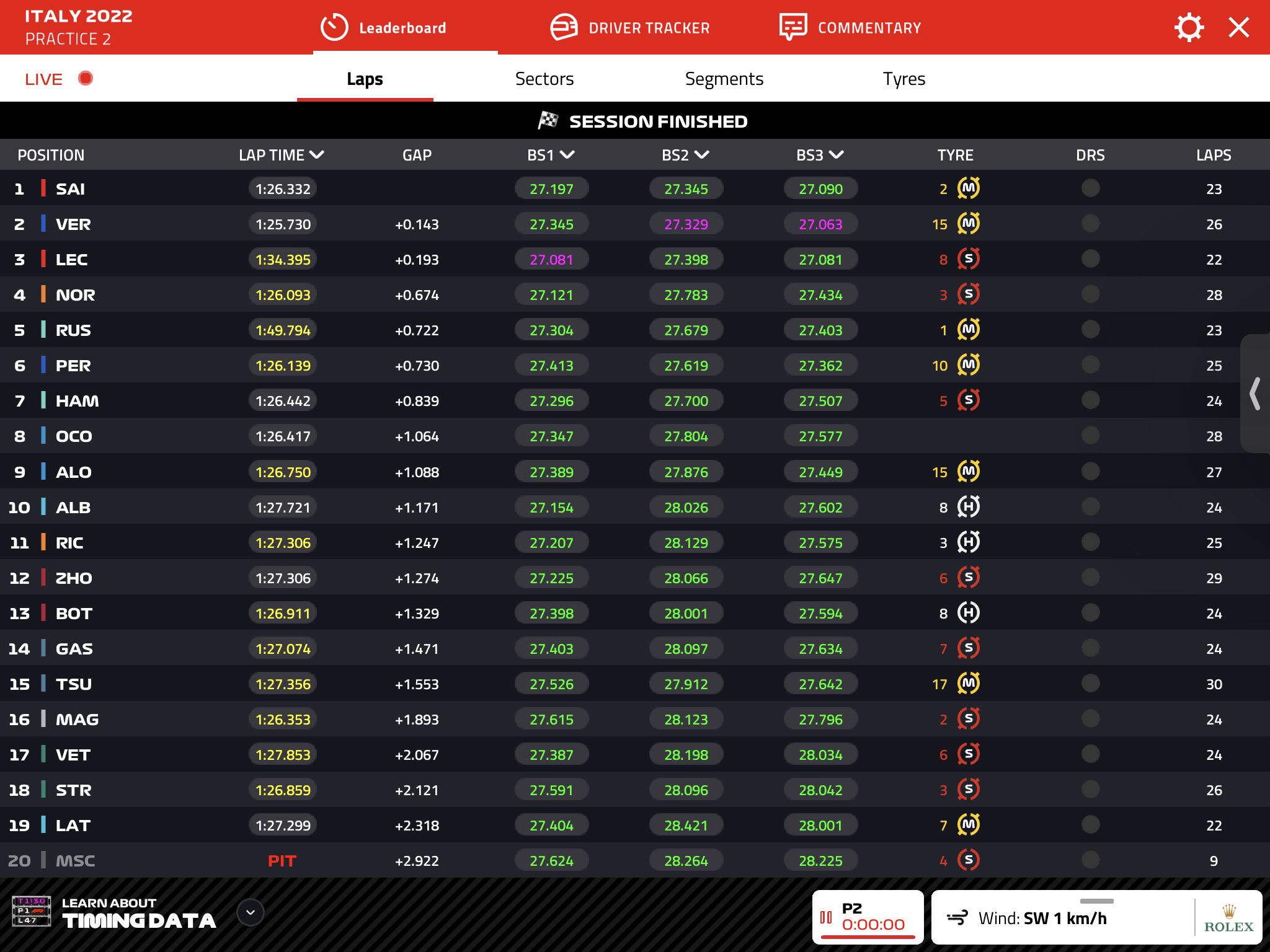Click the Driver Tracker helmet icon
Image resolution: width=1270 pixels, height=952 pixels.
[x=564, y=28]
